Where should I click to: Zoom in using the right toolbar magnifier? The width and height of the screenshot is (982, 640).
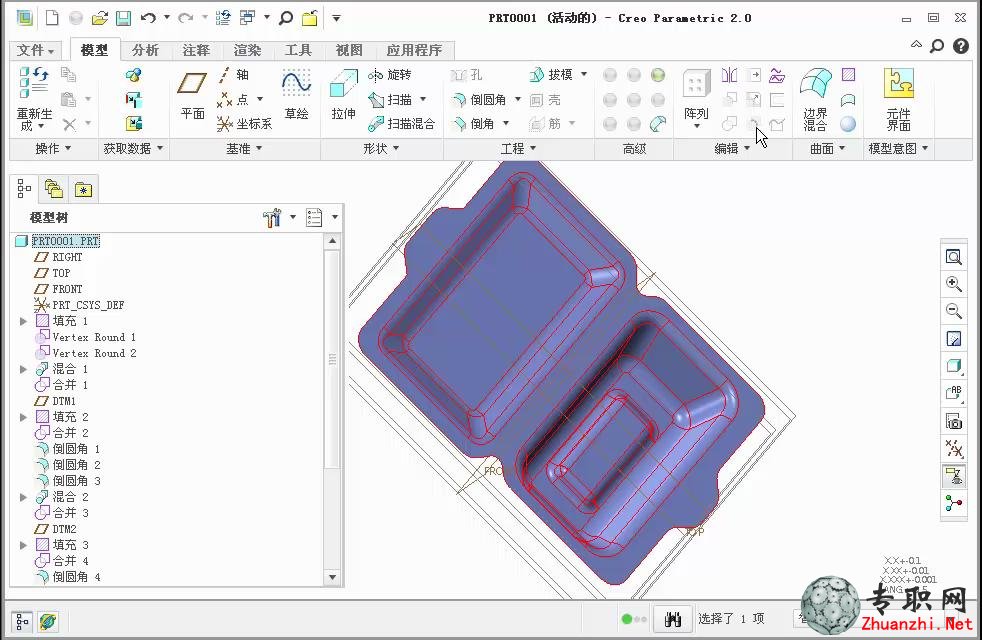click(x=954, y=284)
